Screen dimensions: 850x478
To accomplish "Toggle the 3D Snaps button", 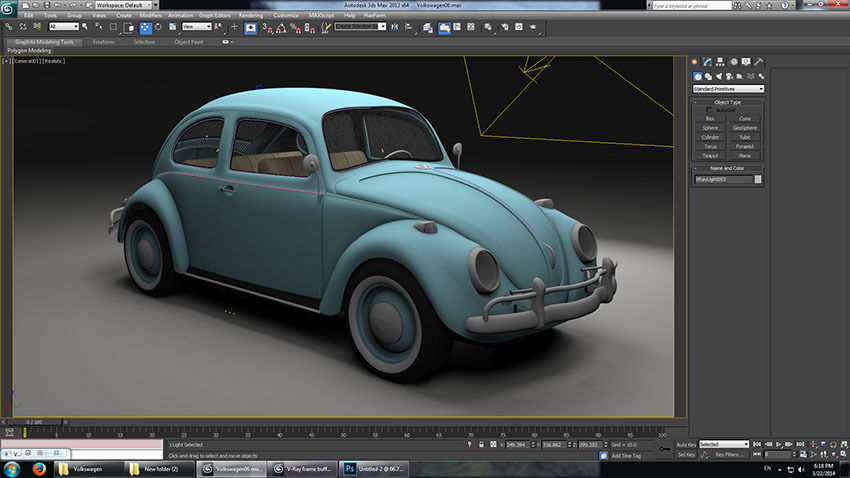I will (266, 28).
